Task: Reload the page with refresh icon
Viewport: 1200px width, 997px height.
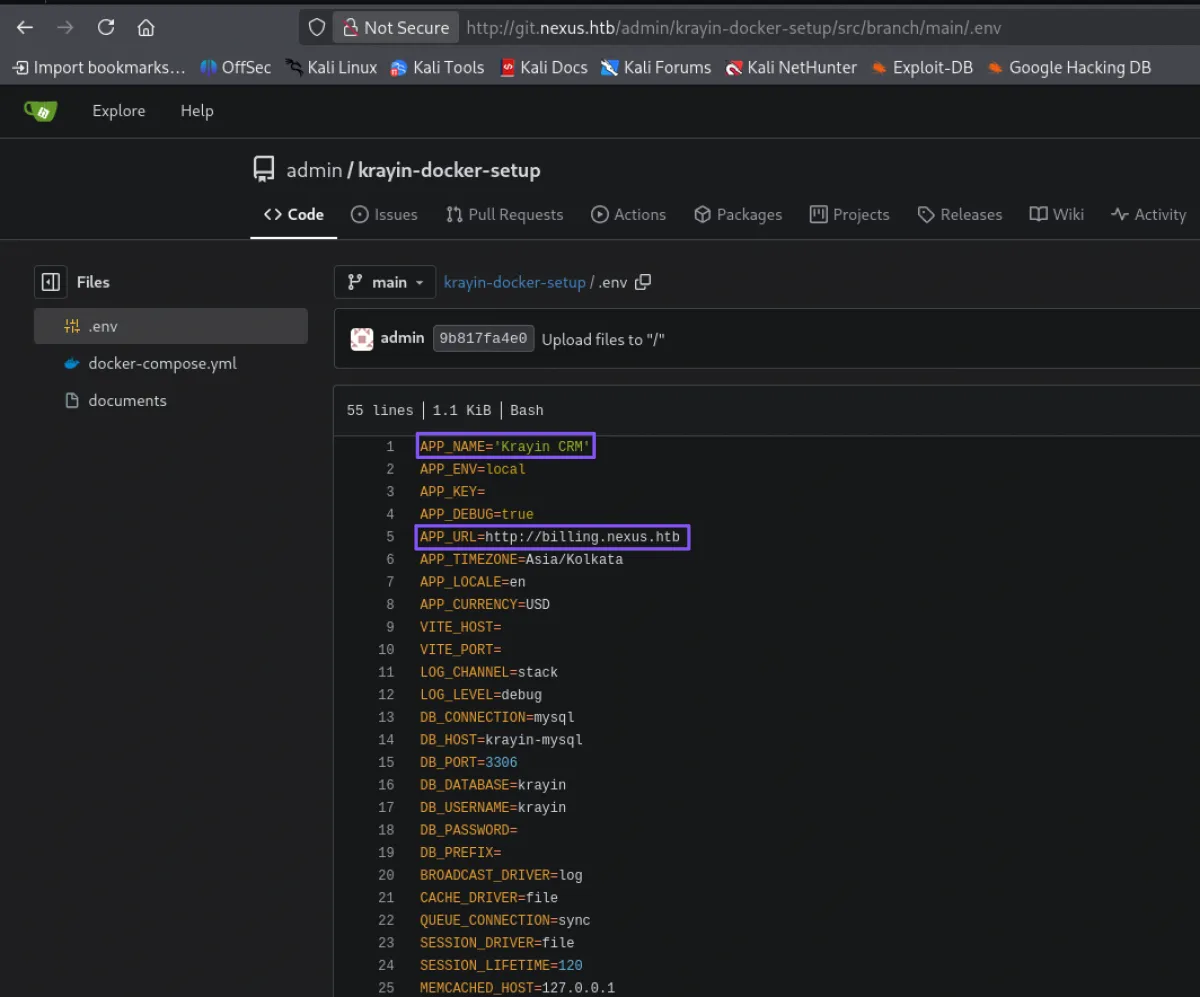Action: (106, 27)
